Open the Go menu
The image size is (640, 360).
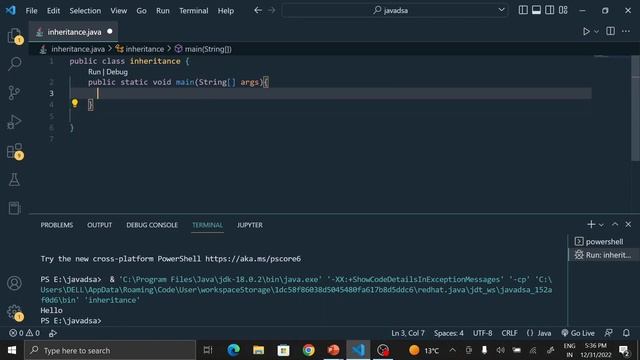[x=141, y=11]
